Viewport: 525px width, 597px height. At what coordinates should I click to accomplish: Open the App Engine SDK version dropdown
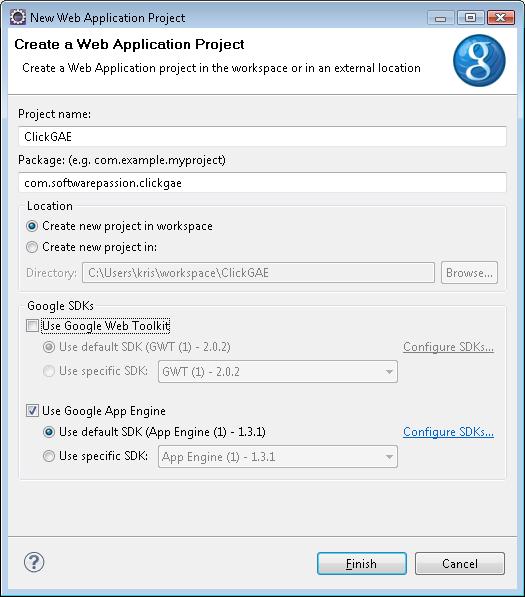pyautogui.click(x=278, y=457)
